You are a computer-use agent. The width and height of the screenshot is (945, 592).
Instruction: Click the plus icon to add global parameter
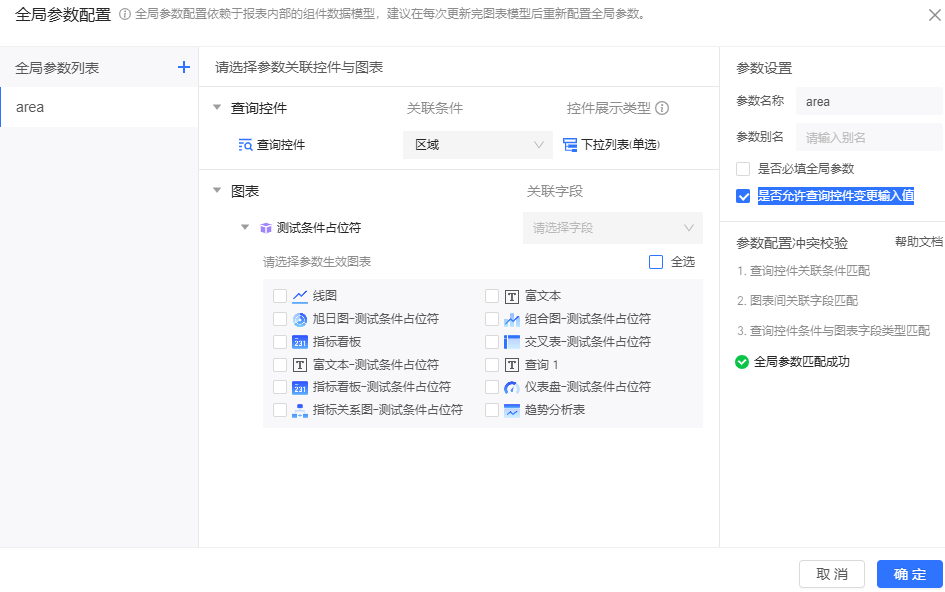183,67
